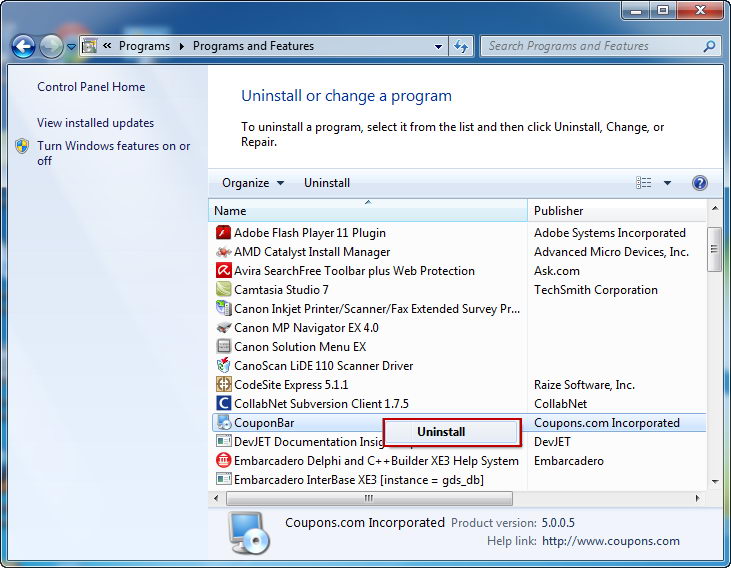The width and height of the screenshot is (731, 568).
Task: Click the Adobe Flash Player 11 Plugin icon
Action: [x=224, y=232]
